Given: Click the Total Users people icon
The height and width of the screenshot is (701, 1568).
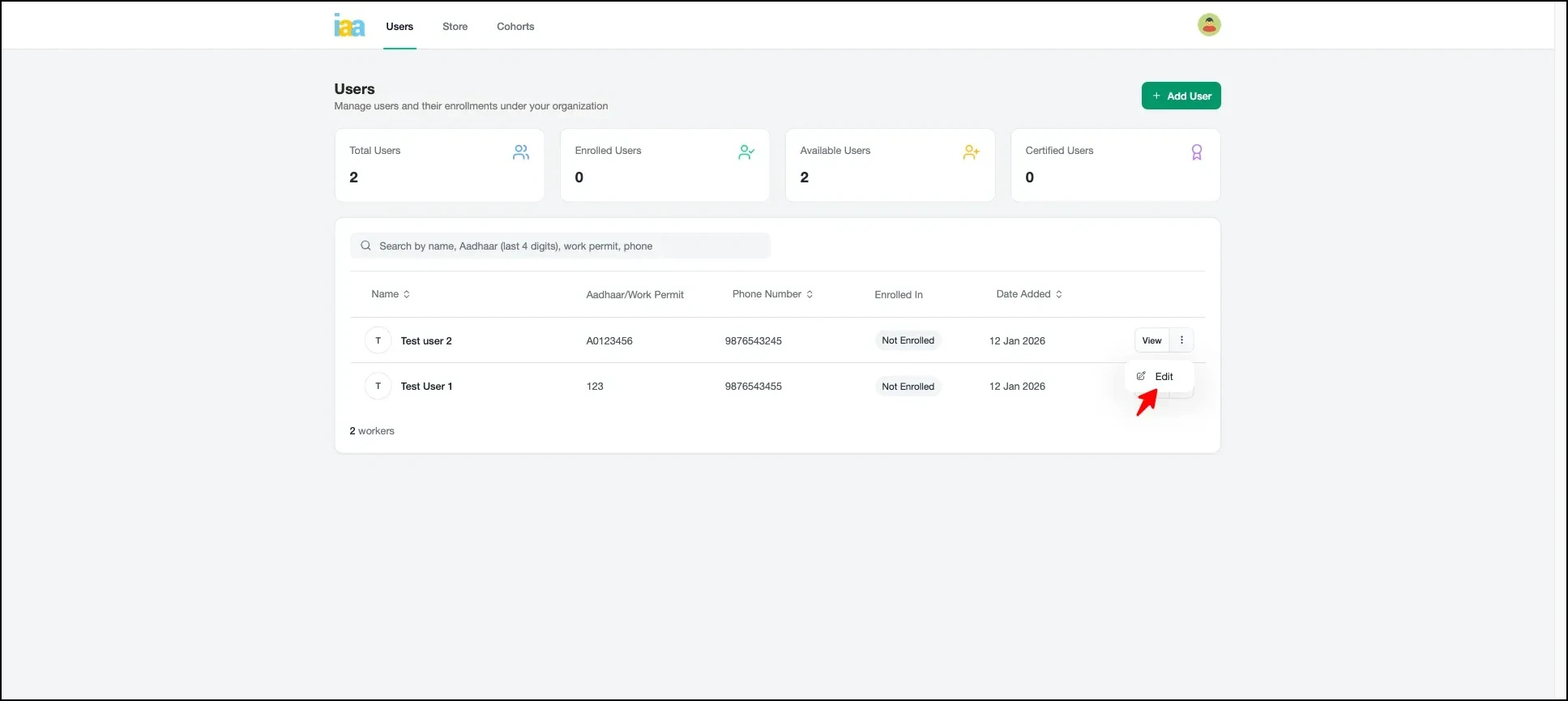Looking at the screenshot, I should [x=520, y=152].
